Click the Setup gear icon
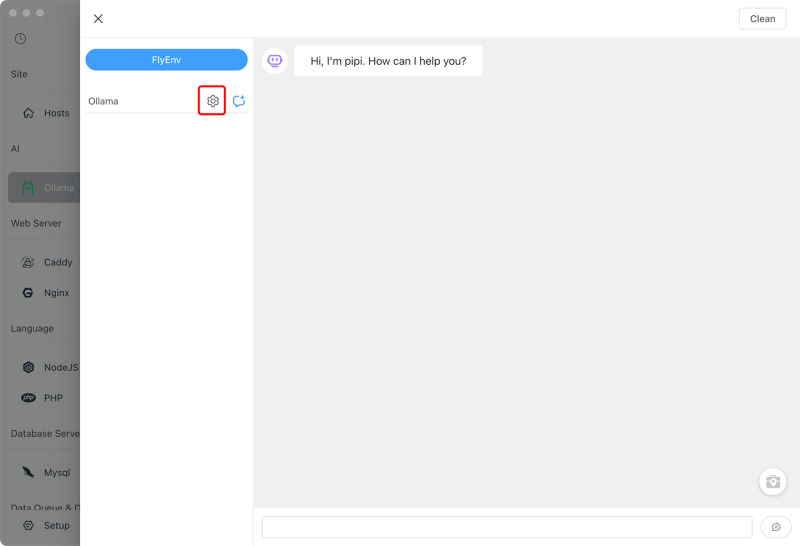Image resolution: width=800 pixels, height=546 pixels. (29, 526)
